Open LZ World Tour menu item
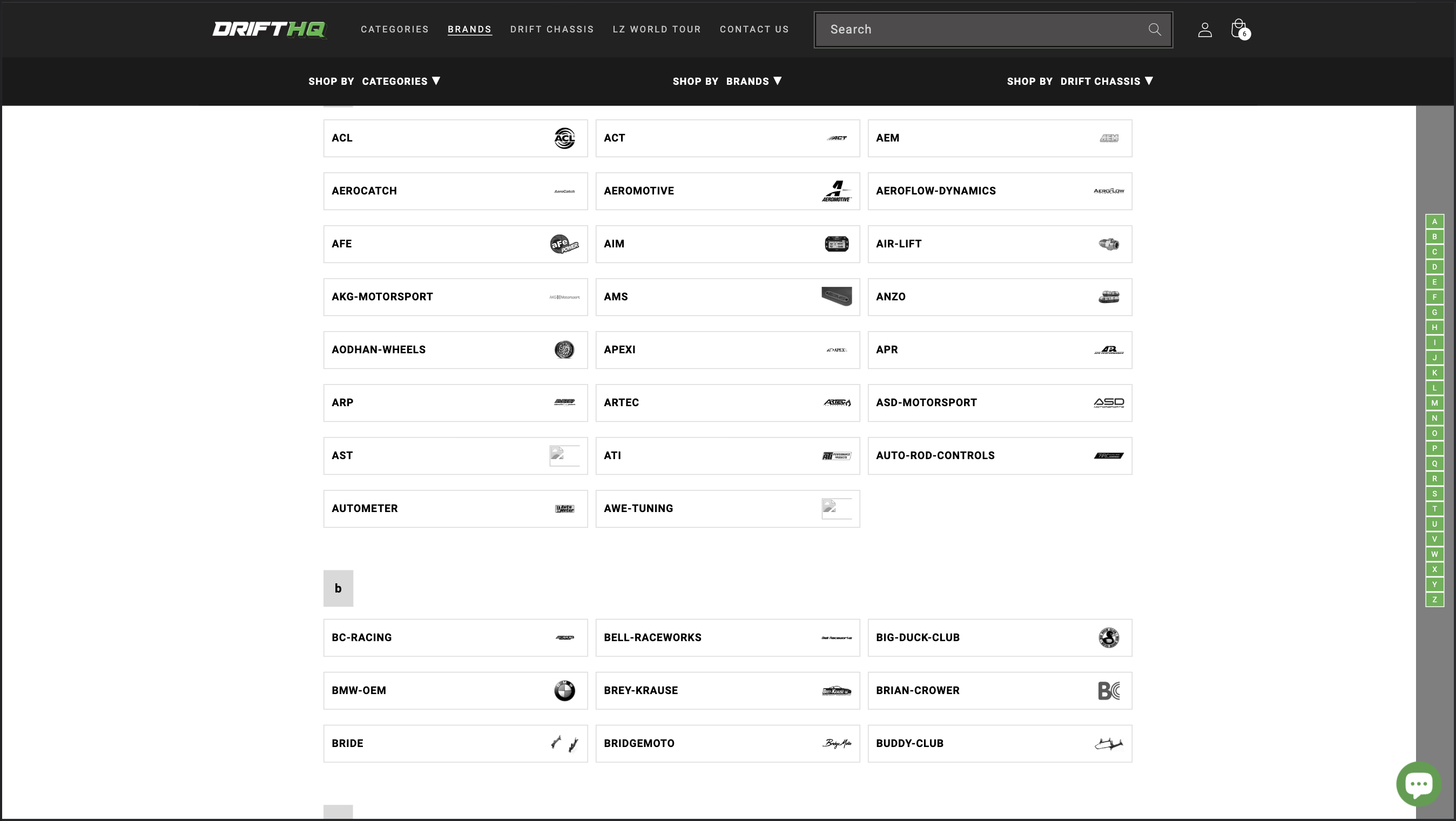This screenshot has width=1456, height=821. tap(656, 29)
